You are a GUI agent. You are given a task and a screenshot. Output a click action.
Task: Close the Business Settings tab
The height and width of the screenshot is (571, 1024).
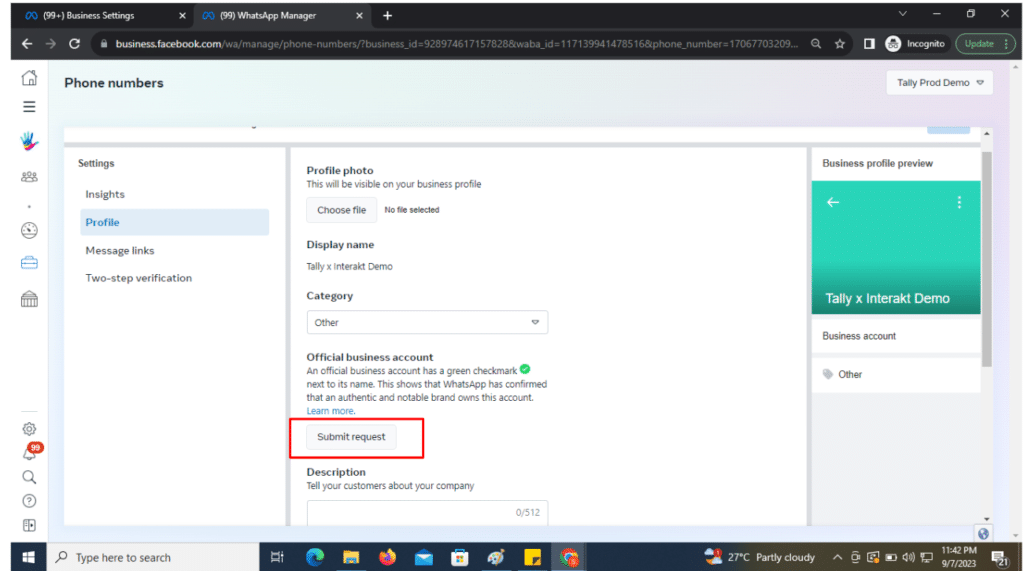click(x=182, y=16)
